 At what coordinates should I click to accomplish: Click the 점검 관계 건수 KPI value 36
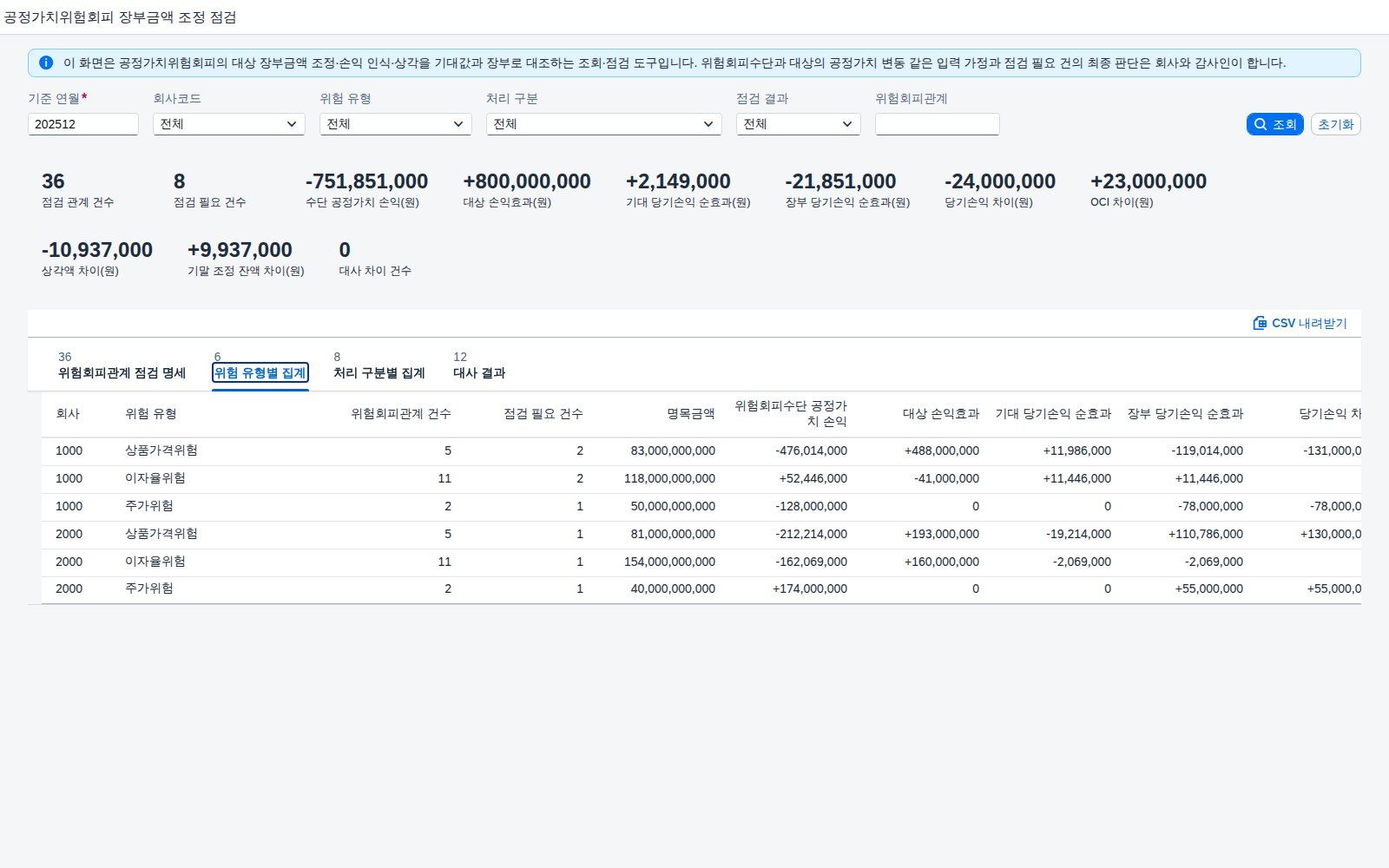(x=53, y=181)
